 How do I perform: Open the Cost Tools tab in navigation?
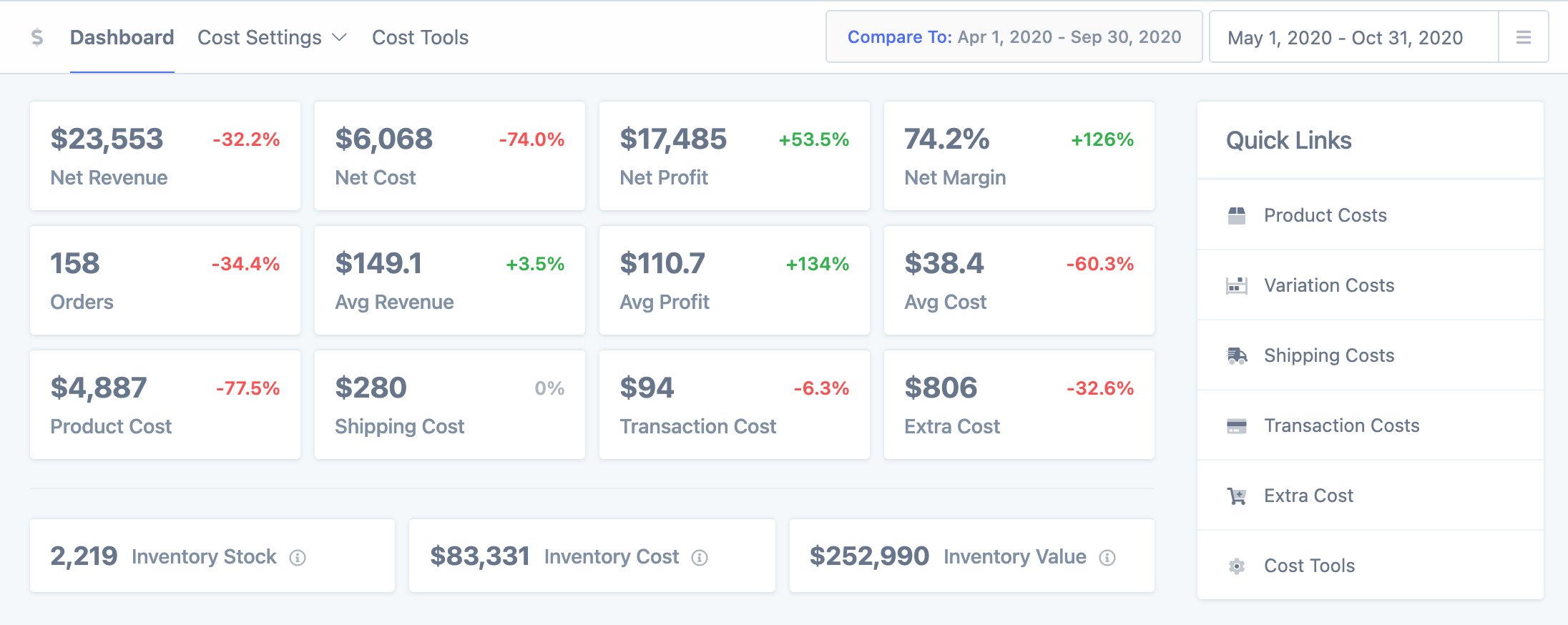coord(420,37)
